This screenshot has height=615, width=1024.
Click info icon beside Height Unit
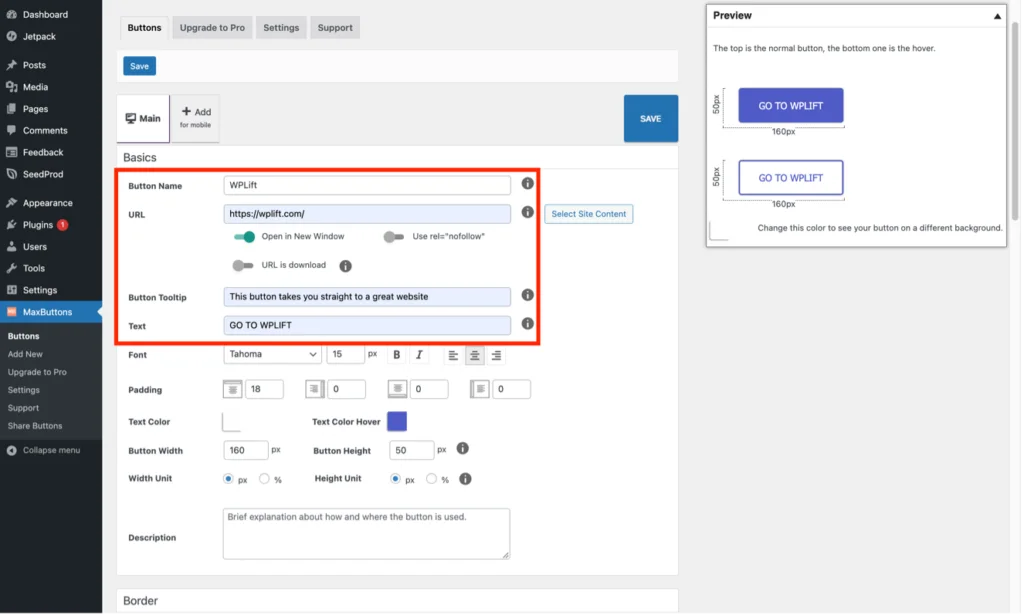tap(466, 480)
